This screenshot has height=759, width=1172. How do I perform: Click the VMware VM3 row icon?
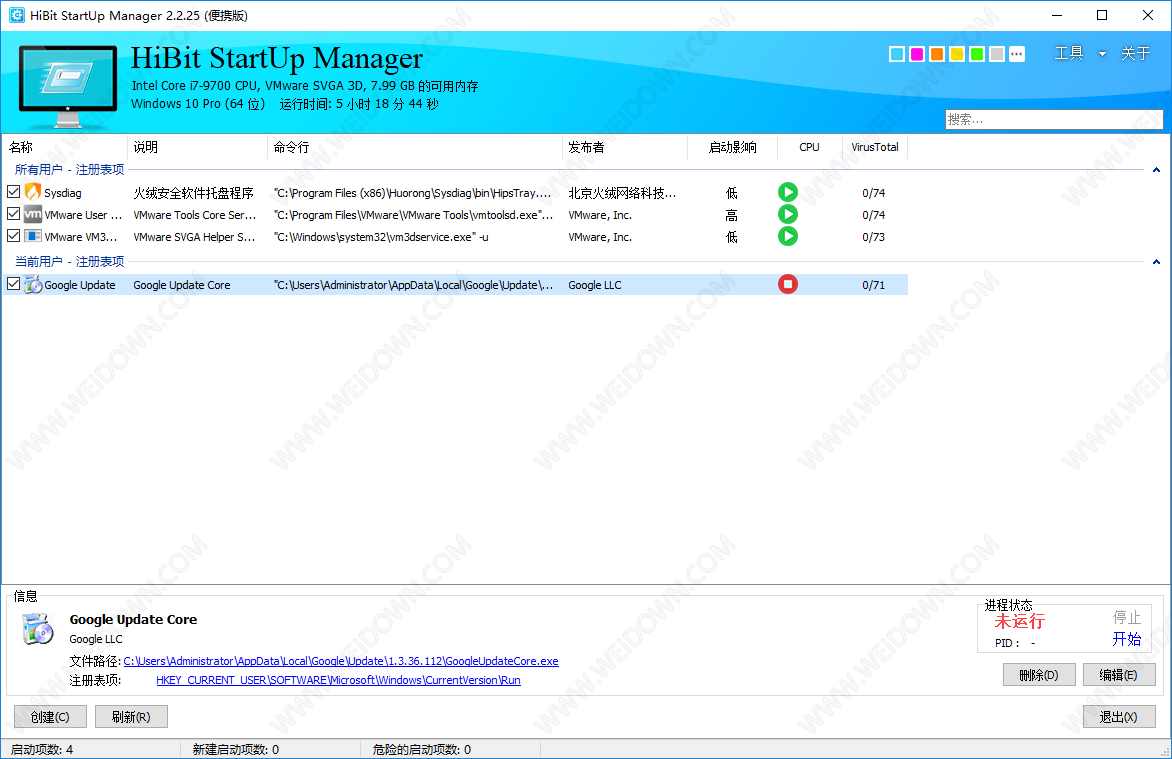[33, 236]
